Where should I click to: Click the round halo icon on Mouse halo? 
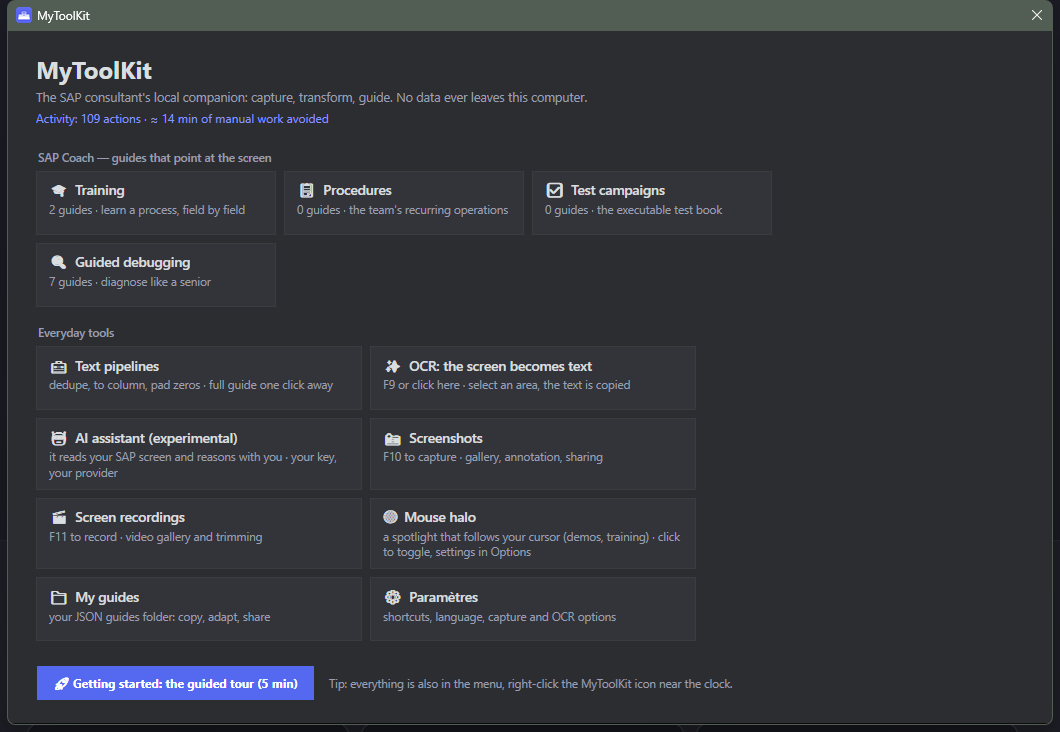pyautogui.click(x=391, y=517)
